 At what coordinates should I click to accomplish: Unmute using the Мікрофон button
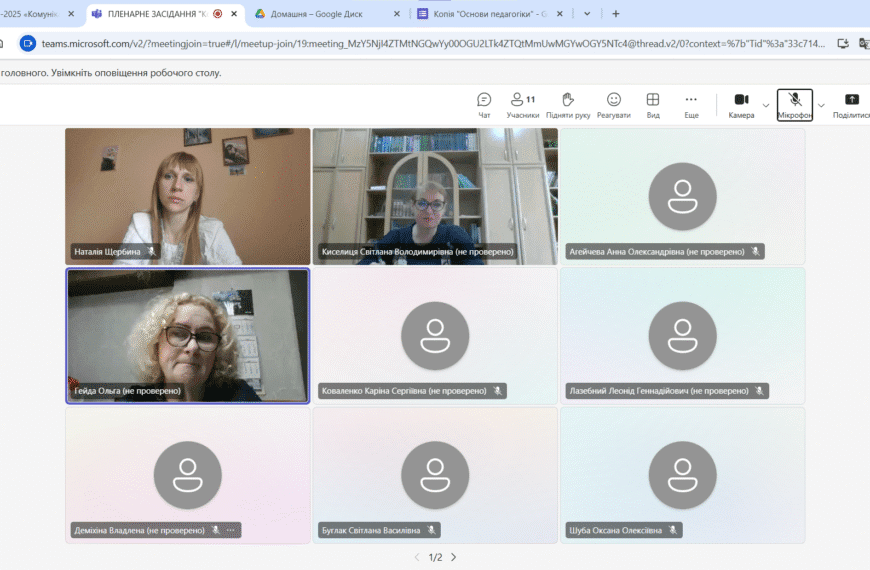coord(795,105)
